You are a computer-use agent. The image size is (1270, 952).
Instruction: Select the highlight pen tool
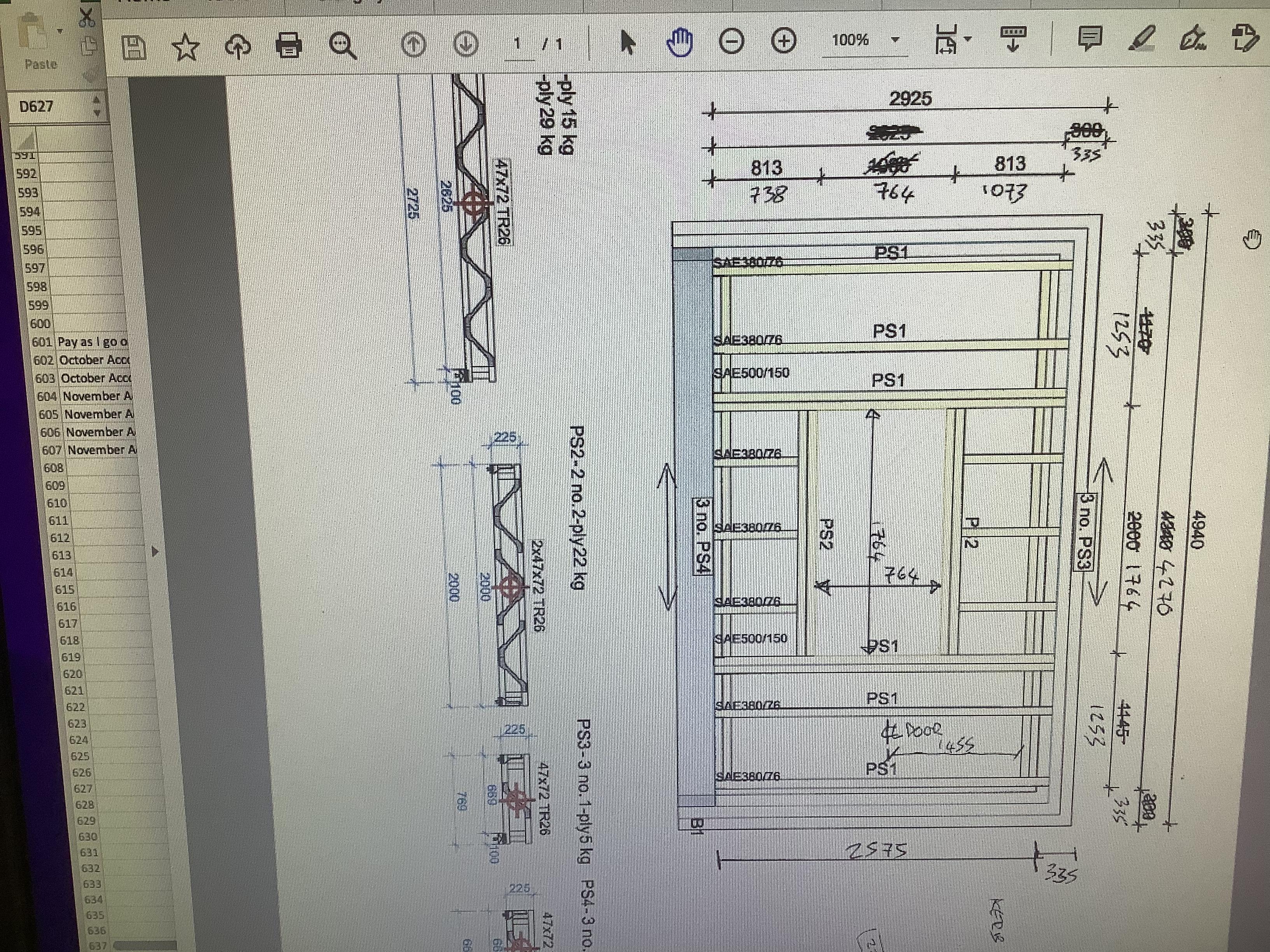coord(1141,38)
